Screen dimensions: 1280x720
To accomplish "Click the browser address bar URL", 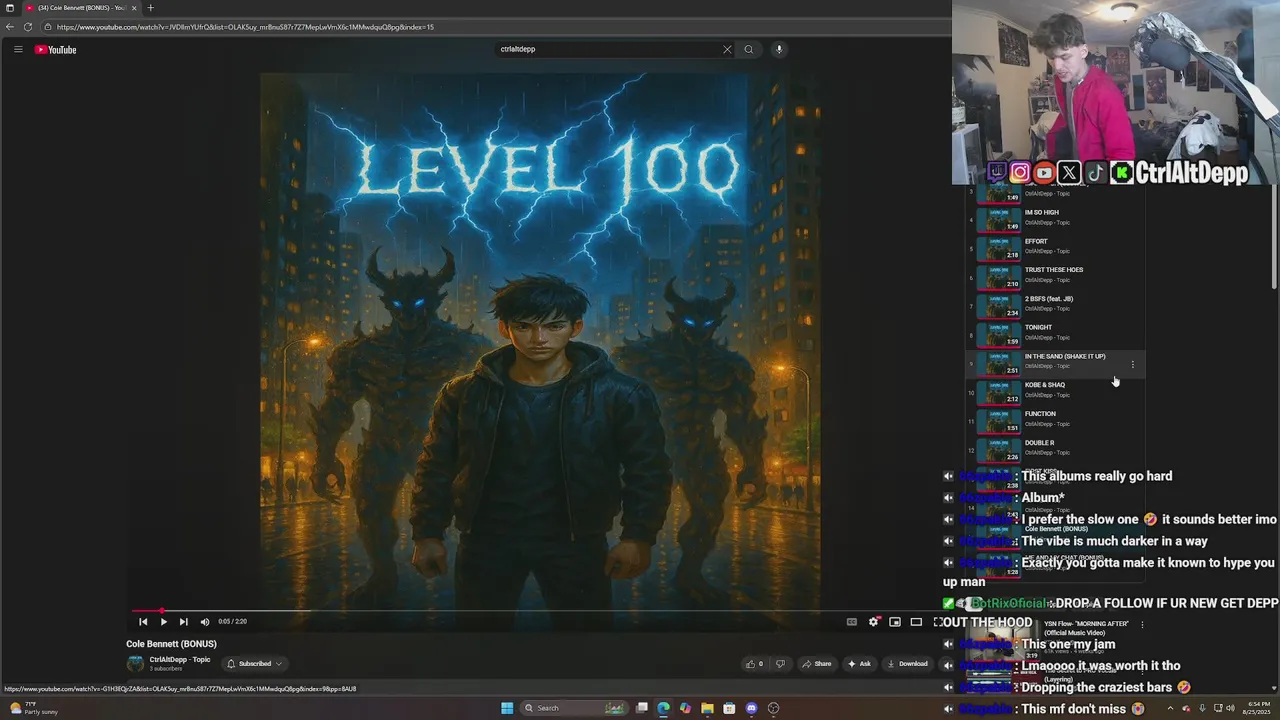I will pos(245,27).
